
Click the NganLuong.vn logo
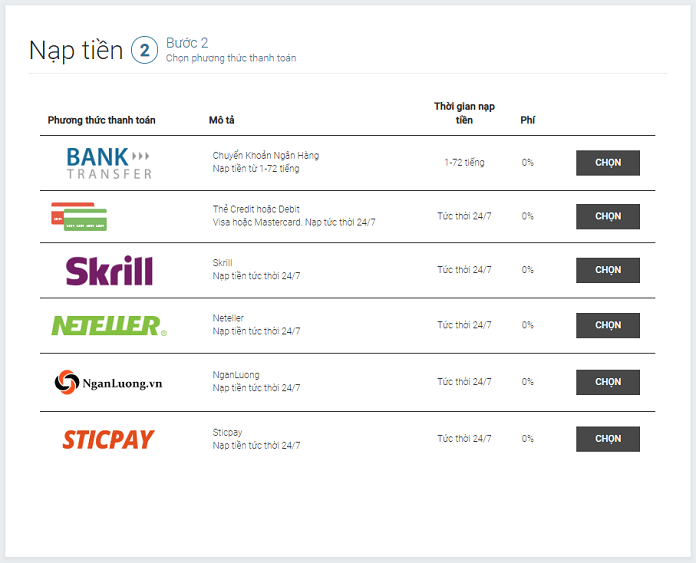click(108, 382)
